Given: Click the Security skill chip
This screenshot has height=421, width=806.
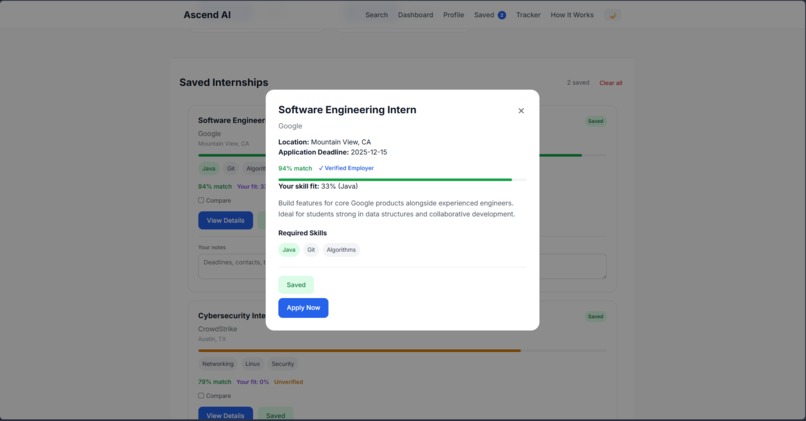Looking at the screenshot, I should pos(283,364).
